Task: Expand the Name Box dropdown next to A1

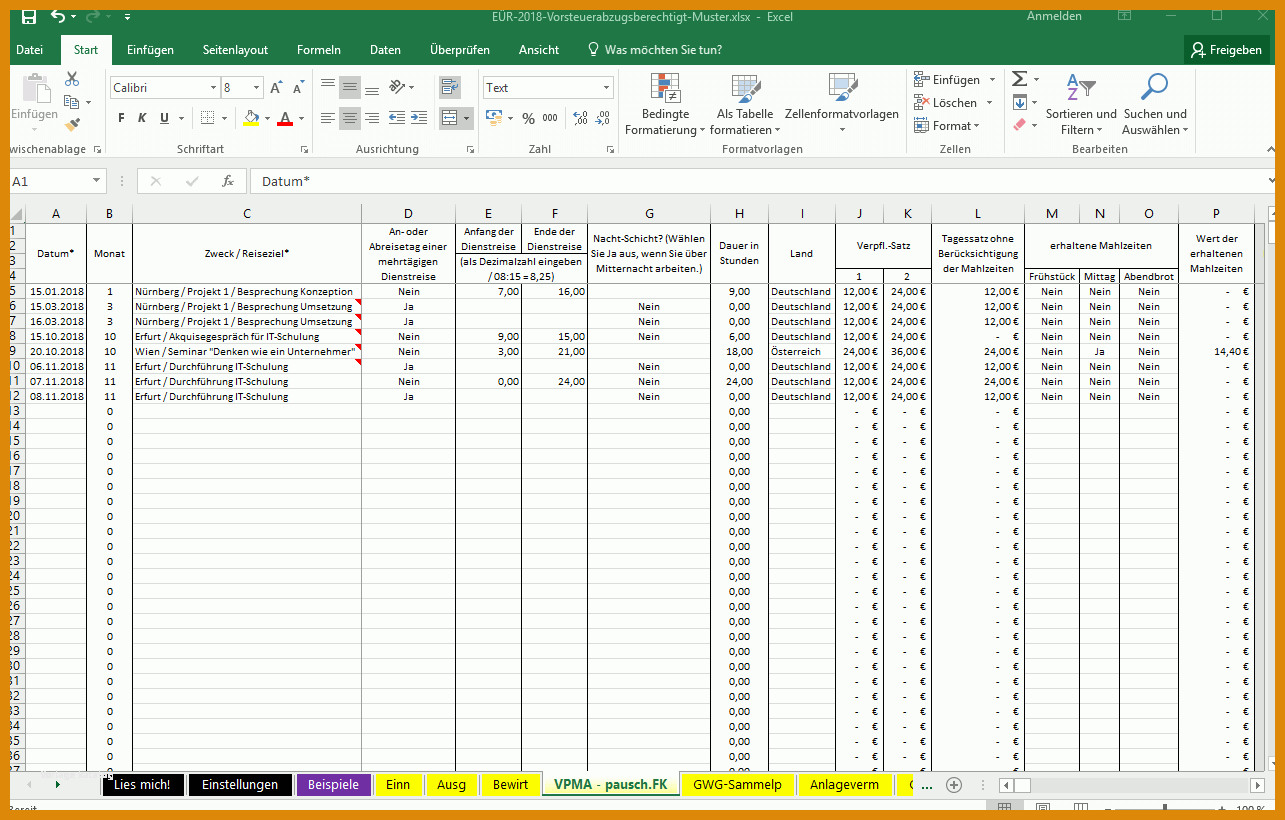Action: tap(97, 181)
